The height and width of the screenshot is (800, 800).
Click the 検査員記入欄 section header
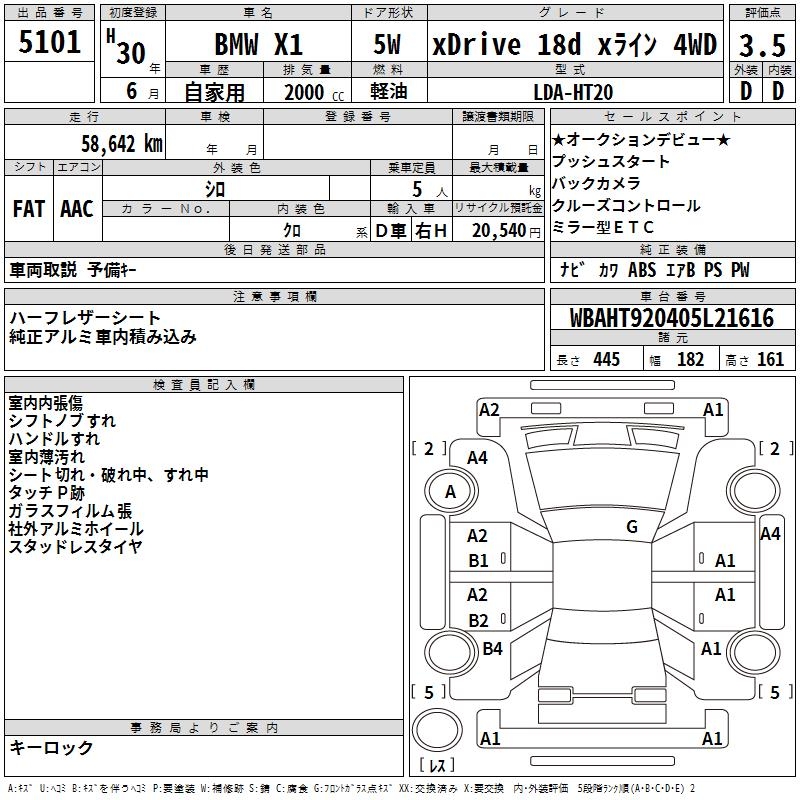(204, 385)
